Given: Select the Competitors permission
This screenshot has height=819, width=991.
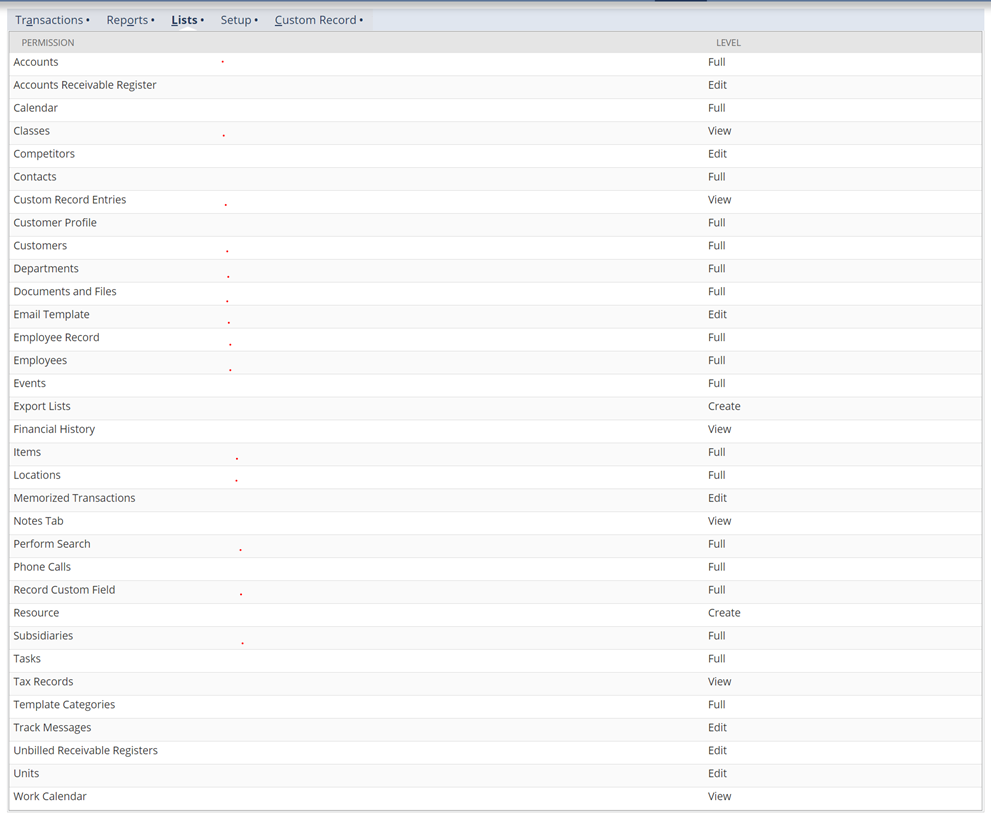Looking at the screenshot, I should [44, 154].
